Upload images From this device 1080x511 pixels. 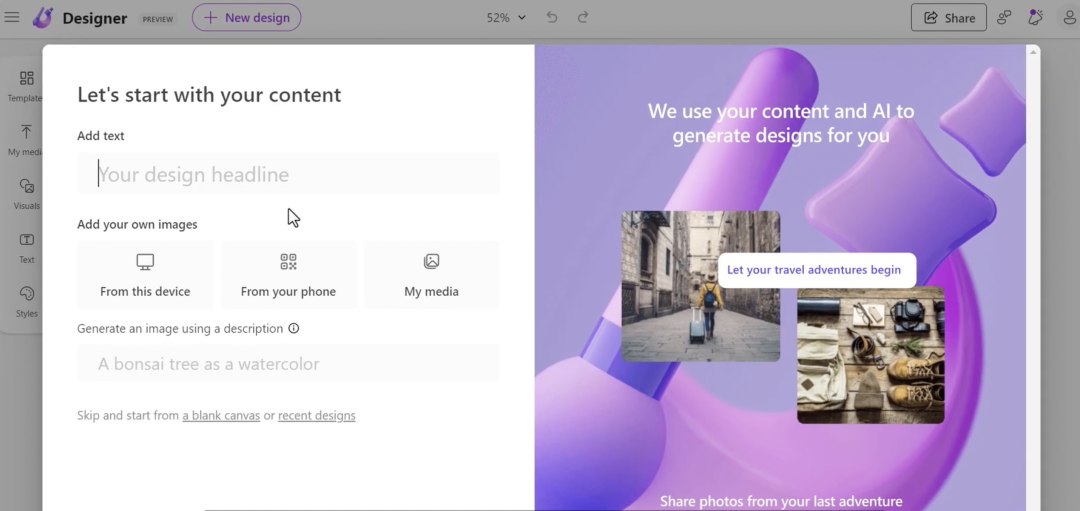(x=145, y=274)
